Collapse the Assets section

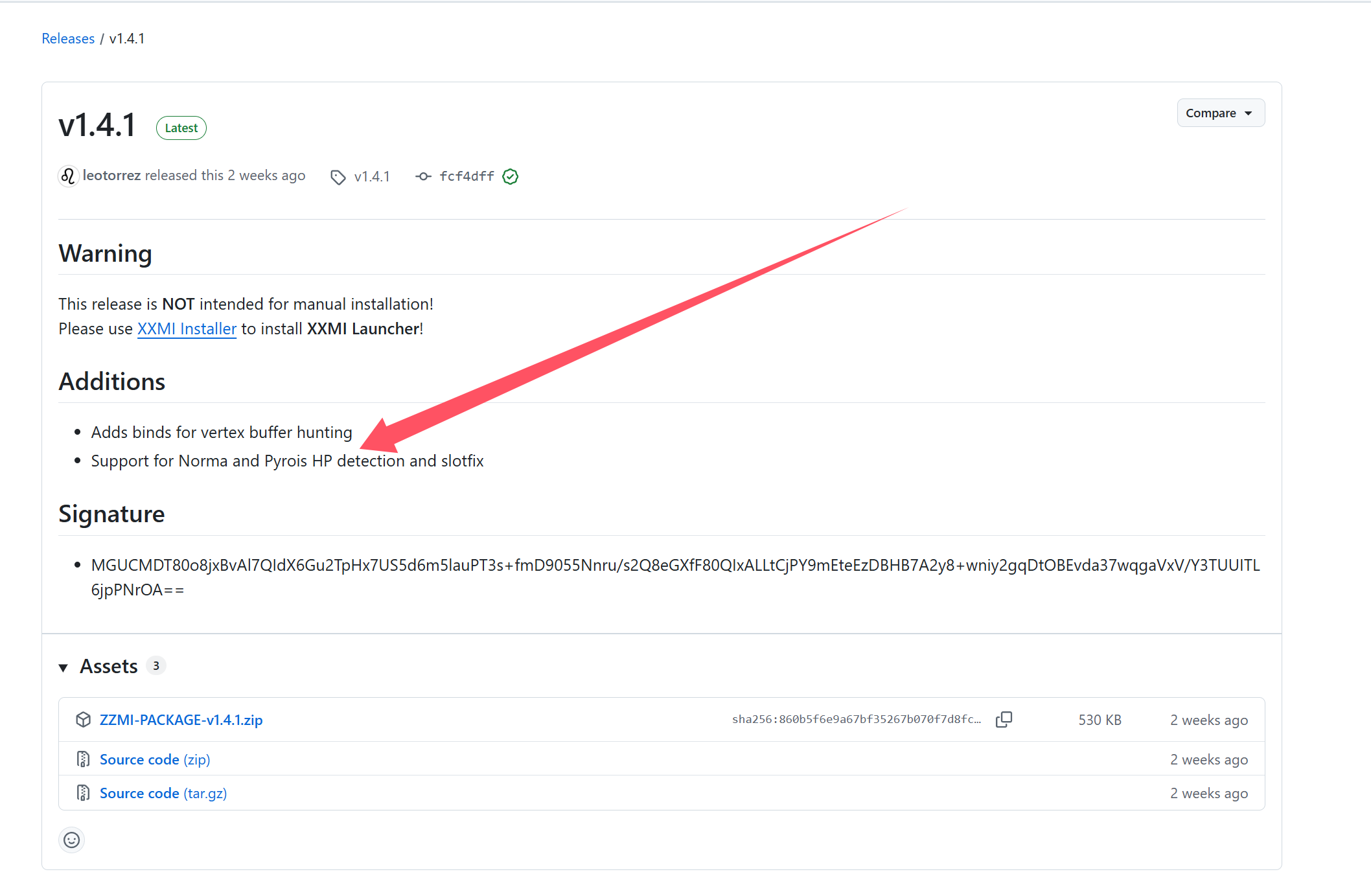(x=63, y=667)
